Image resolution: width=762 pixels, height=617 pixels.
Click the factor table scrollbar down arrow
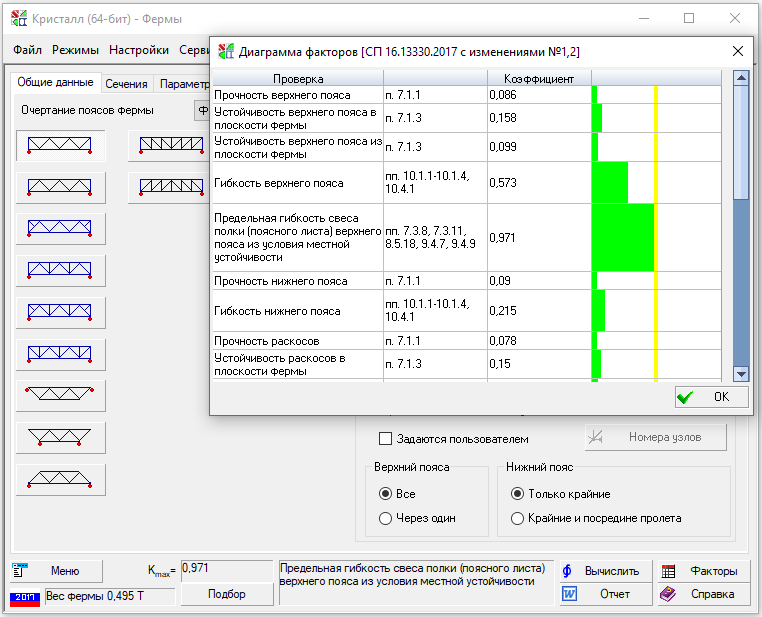(741, 374)
